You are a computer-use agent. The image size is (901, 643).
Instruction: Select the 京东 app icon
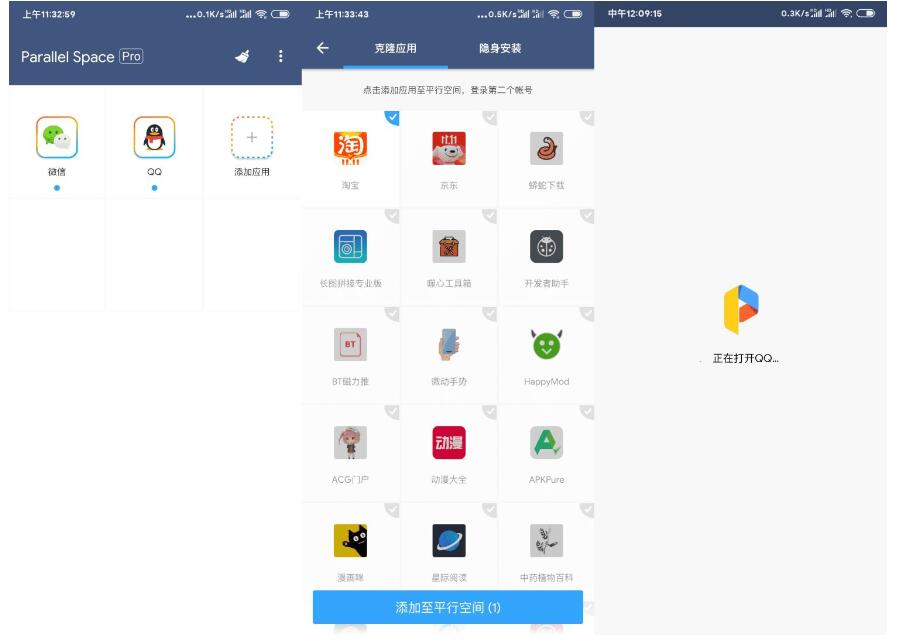(449, 148)
